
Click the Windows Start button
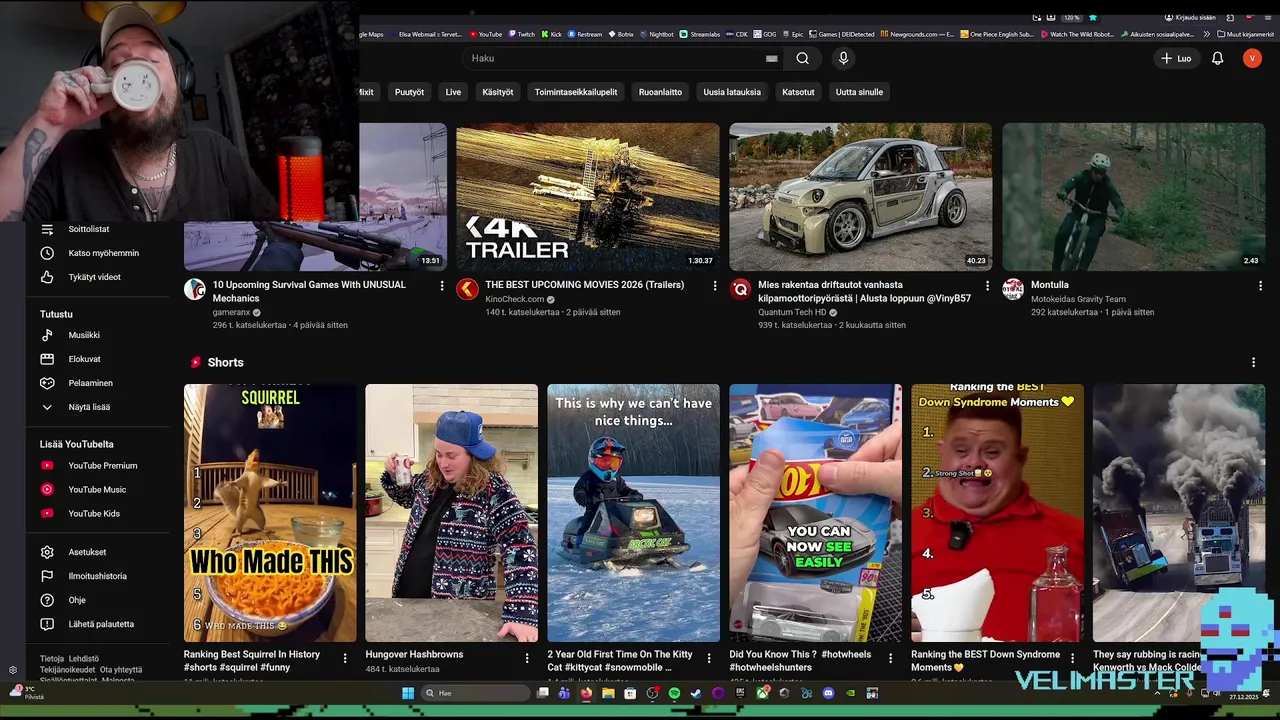point(408,693)
